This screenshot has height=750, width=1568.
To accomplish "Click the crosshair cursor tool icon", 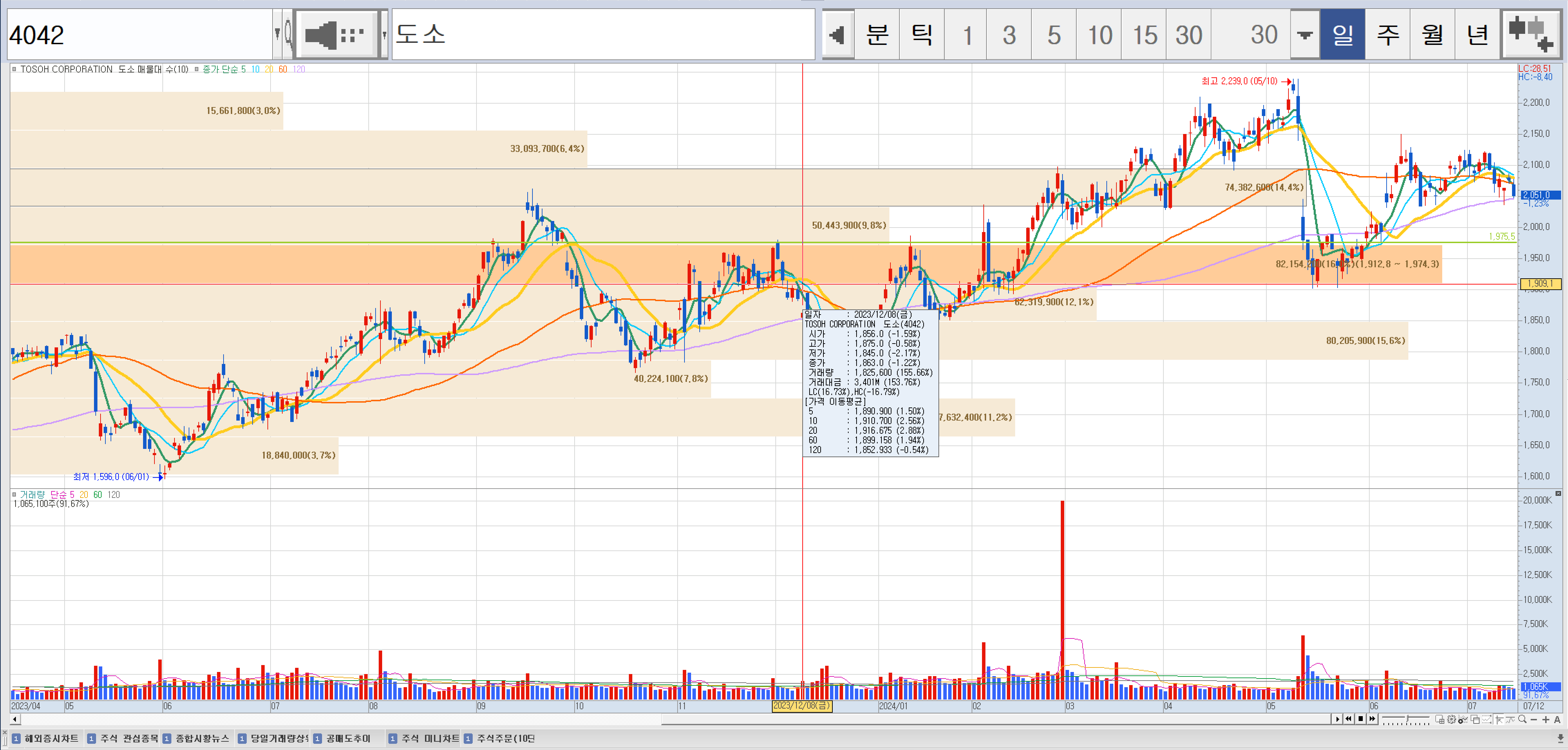I will tap(1499, 720).
